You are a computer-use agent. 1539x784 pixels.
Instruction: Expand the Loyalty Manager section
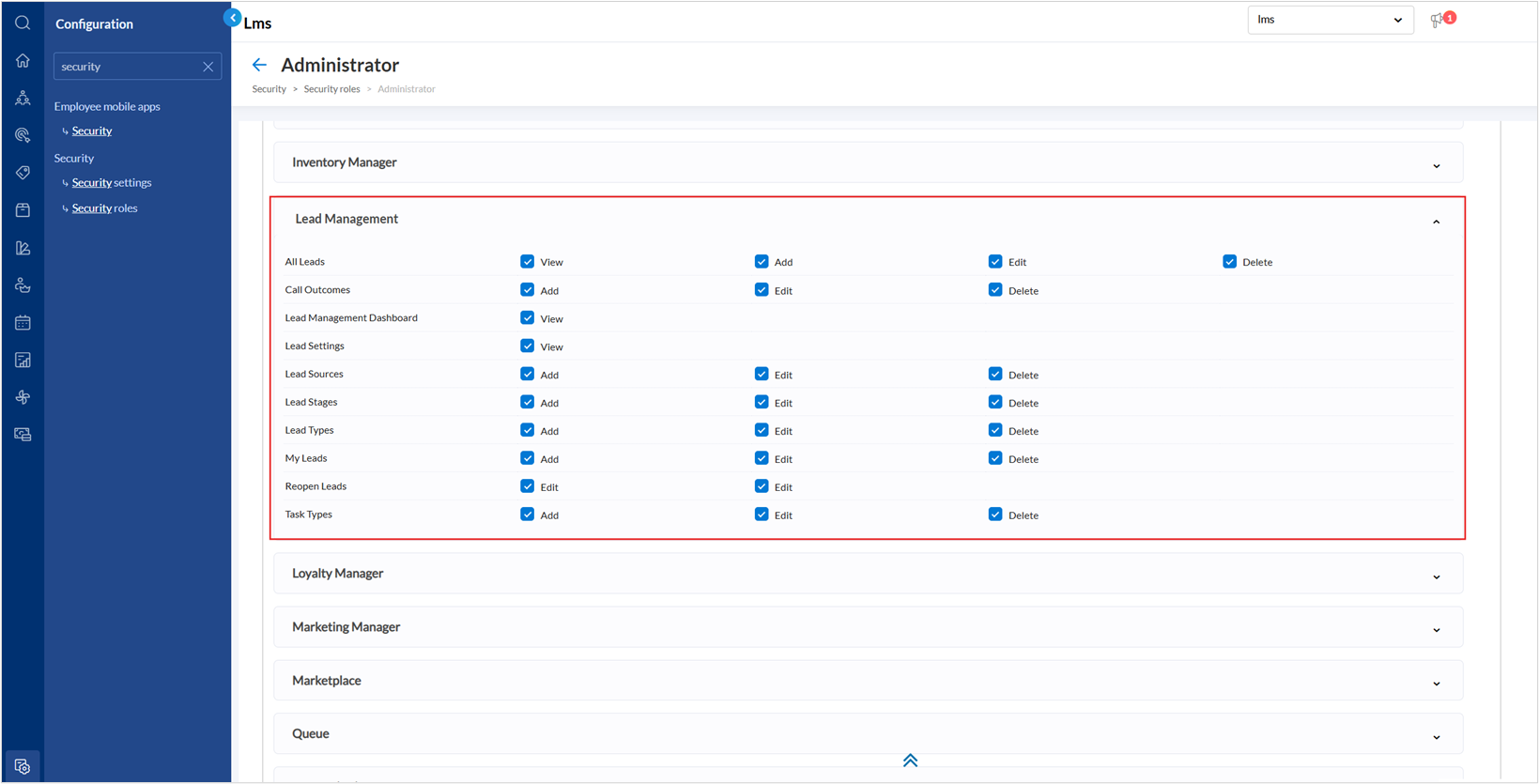[x=1437, y=577]
